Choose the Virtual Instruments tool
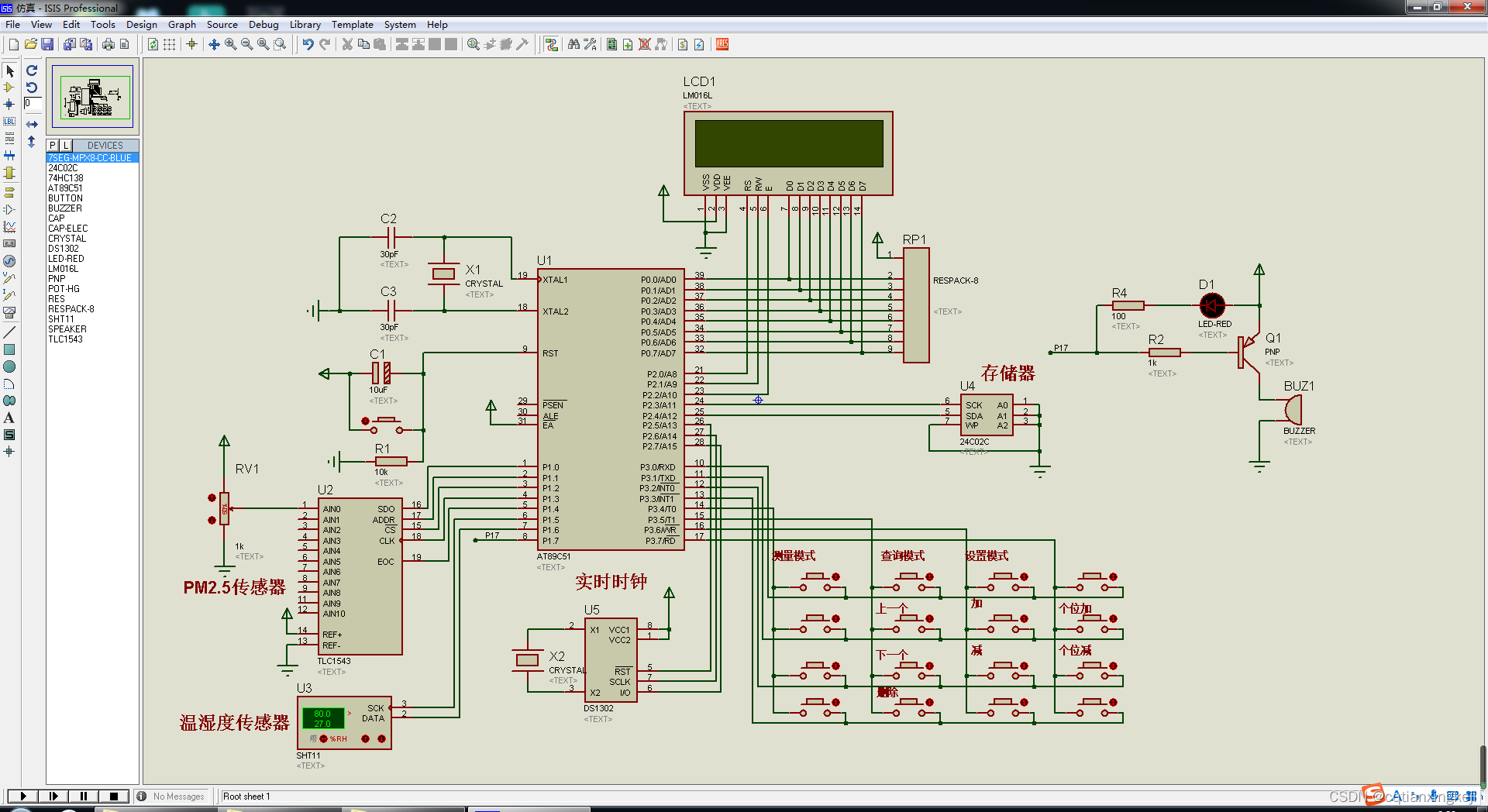1488x812 pixels. (9, 312)
